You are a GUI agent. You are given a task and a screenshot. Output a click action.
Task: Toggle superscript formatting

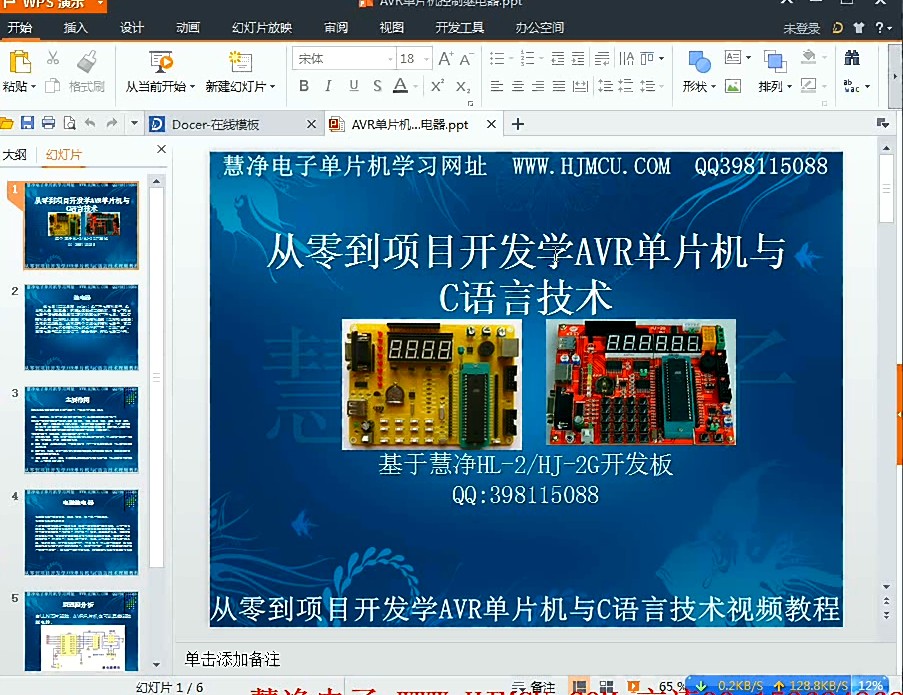pyautogui.click(x=437, y=86)
